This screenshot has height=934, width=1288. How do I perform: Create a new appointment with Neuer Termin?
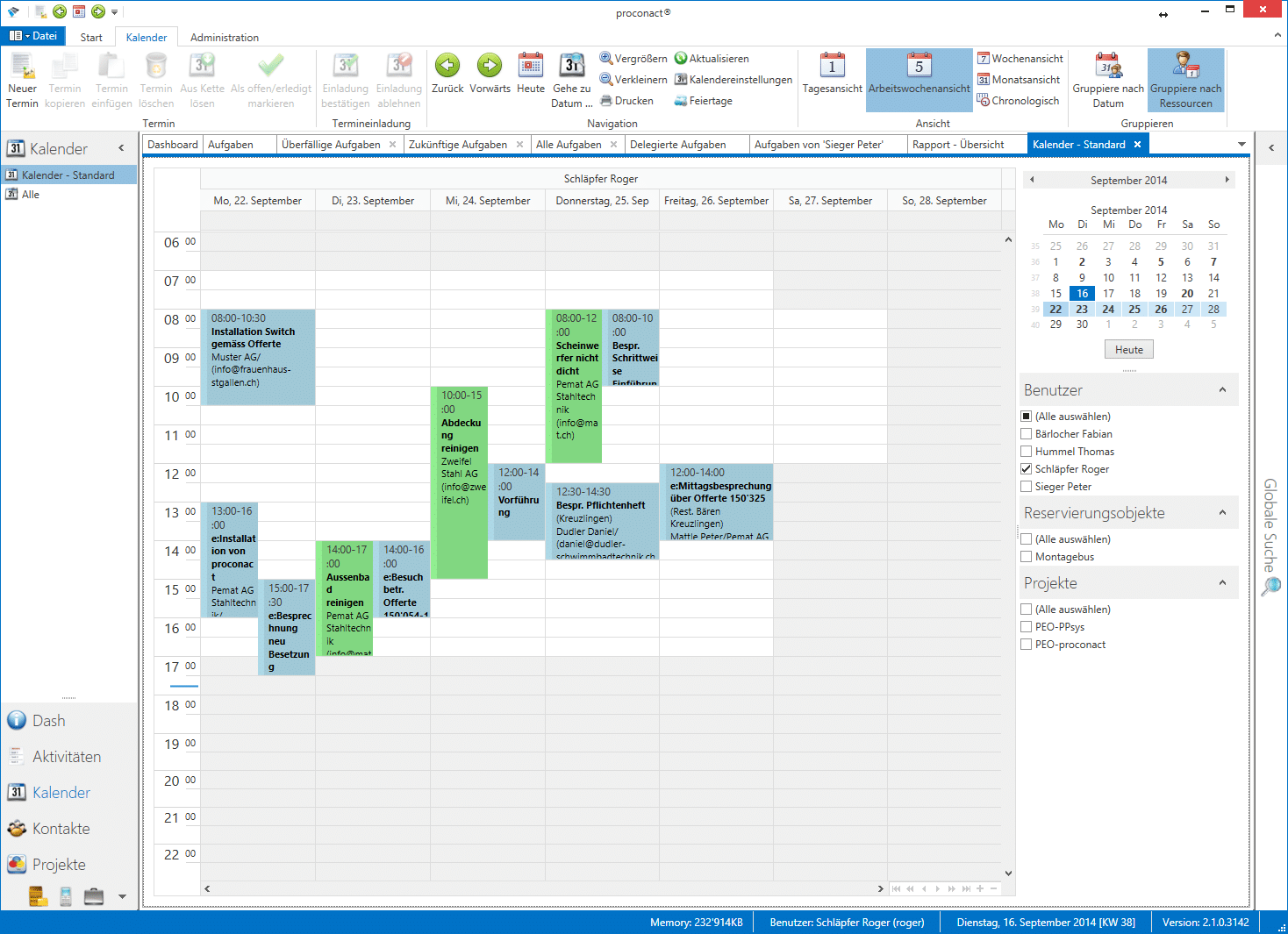(x=22, y=80)
